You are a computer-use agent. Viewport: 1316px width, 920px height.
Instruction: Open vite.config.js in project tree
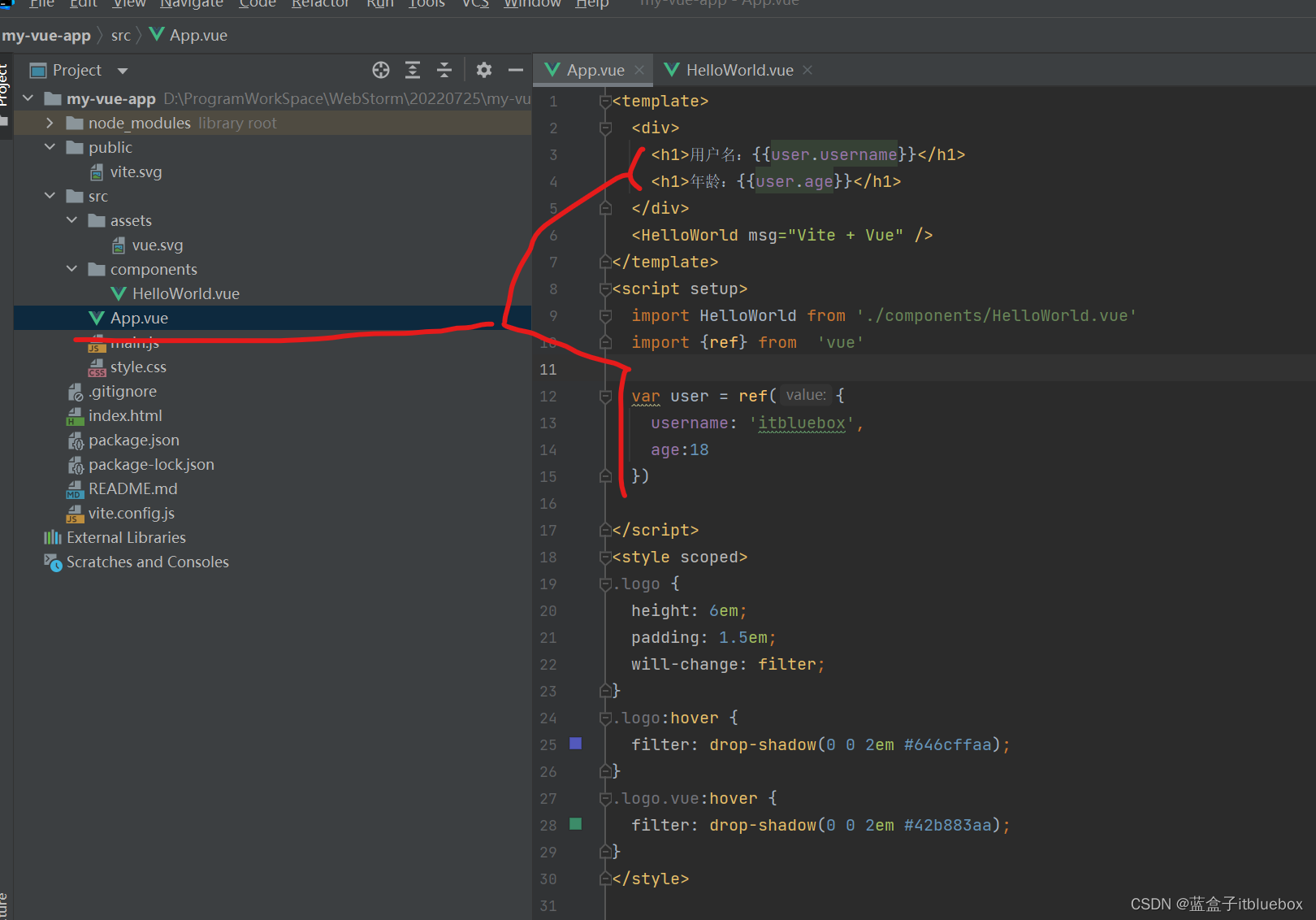(x=131, y=513)
